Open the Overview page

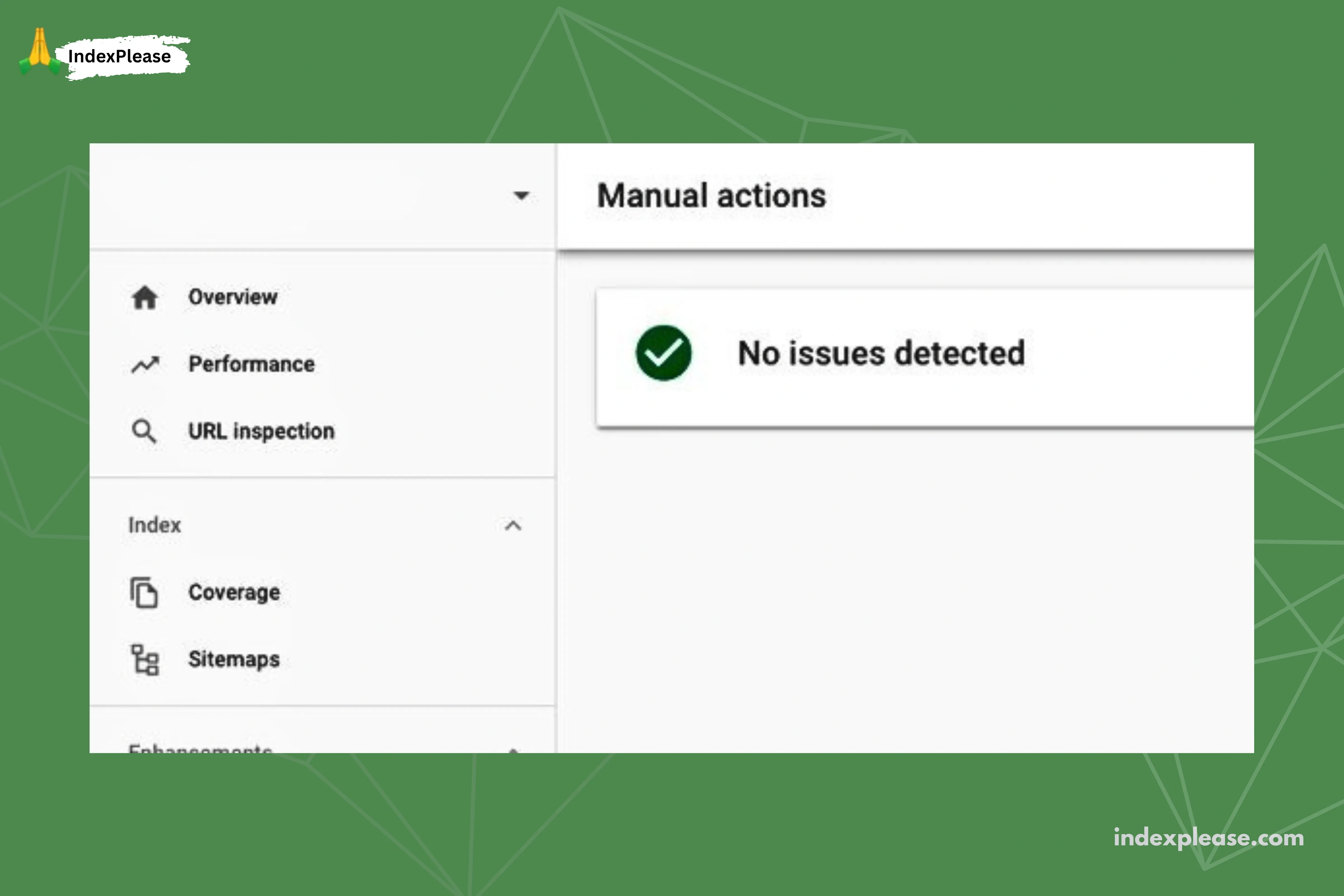click(x=232, y=297)
